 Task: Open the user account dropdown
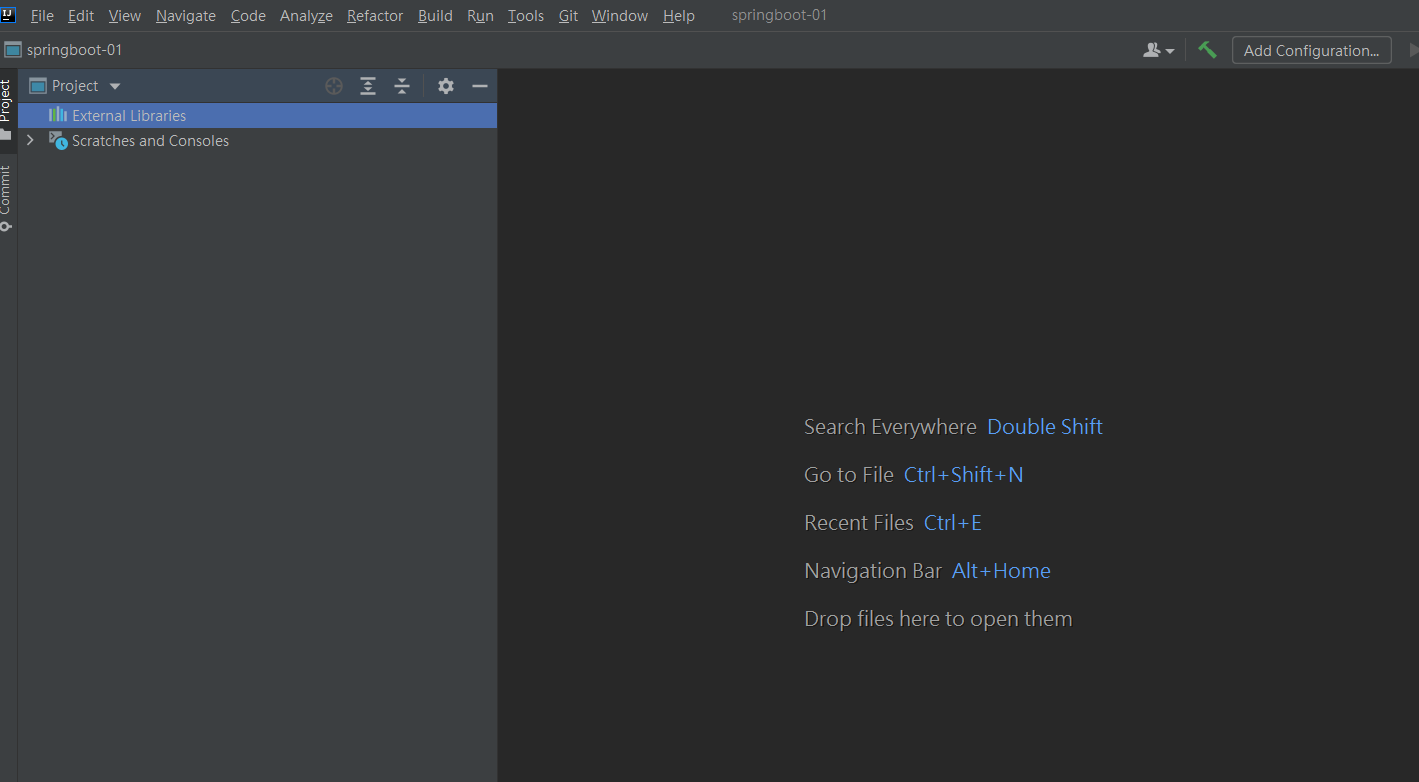pos(1159,50)
